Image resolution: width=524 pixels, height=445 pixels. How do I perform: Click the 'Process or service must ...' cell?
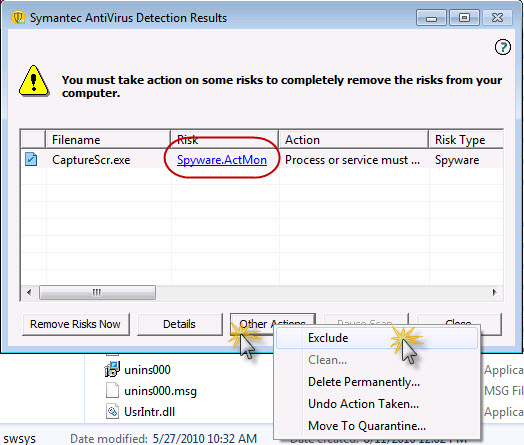point(352,160)
